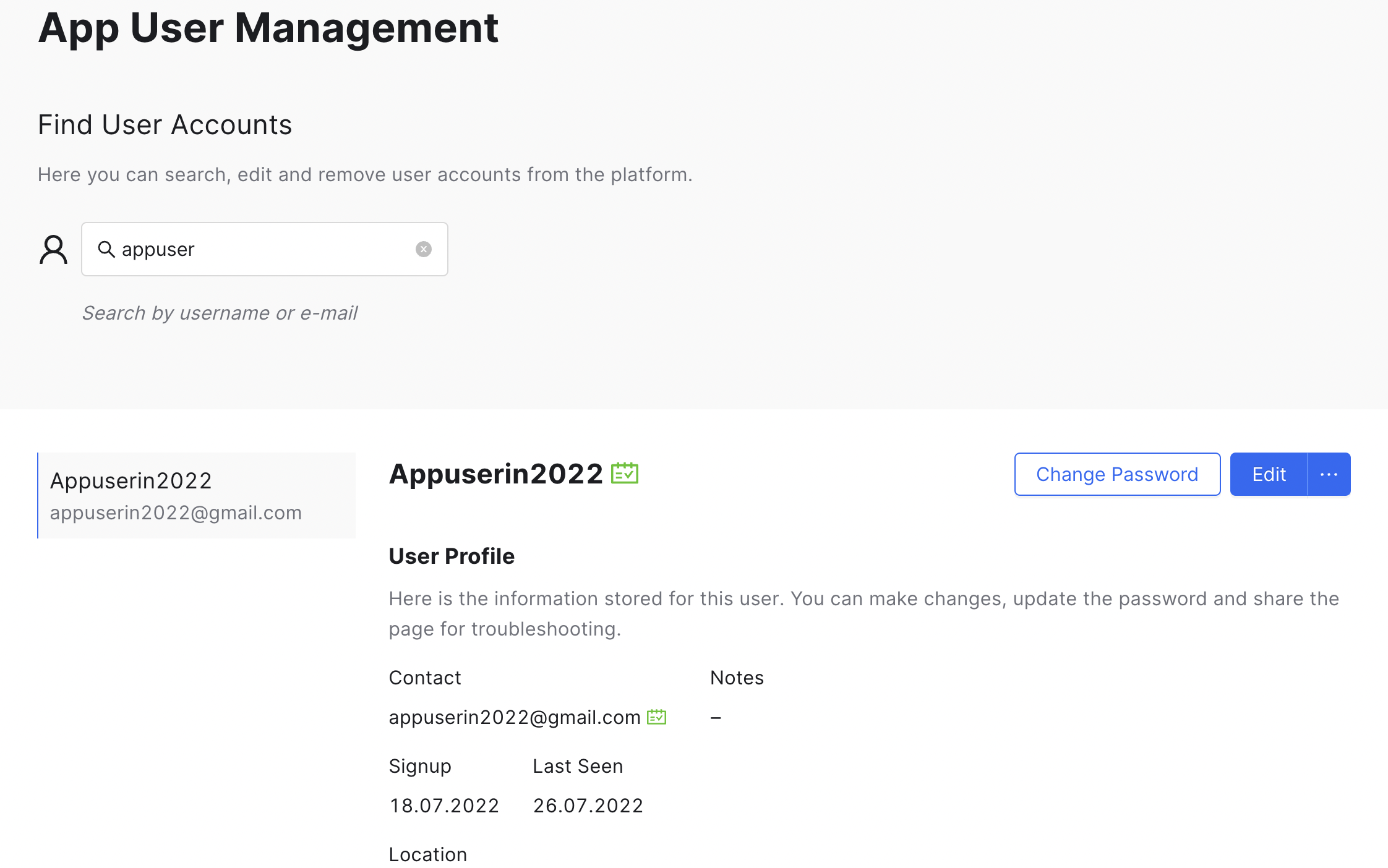Click the Last Seen date 26.07.2022

[588, 806]
